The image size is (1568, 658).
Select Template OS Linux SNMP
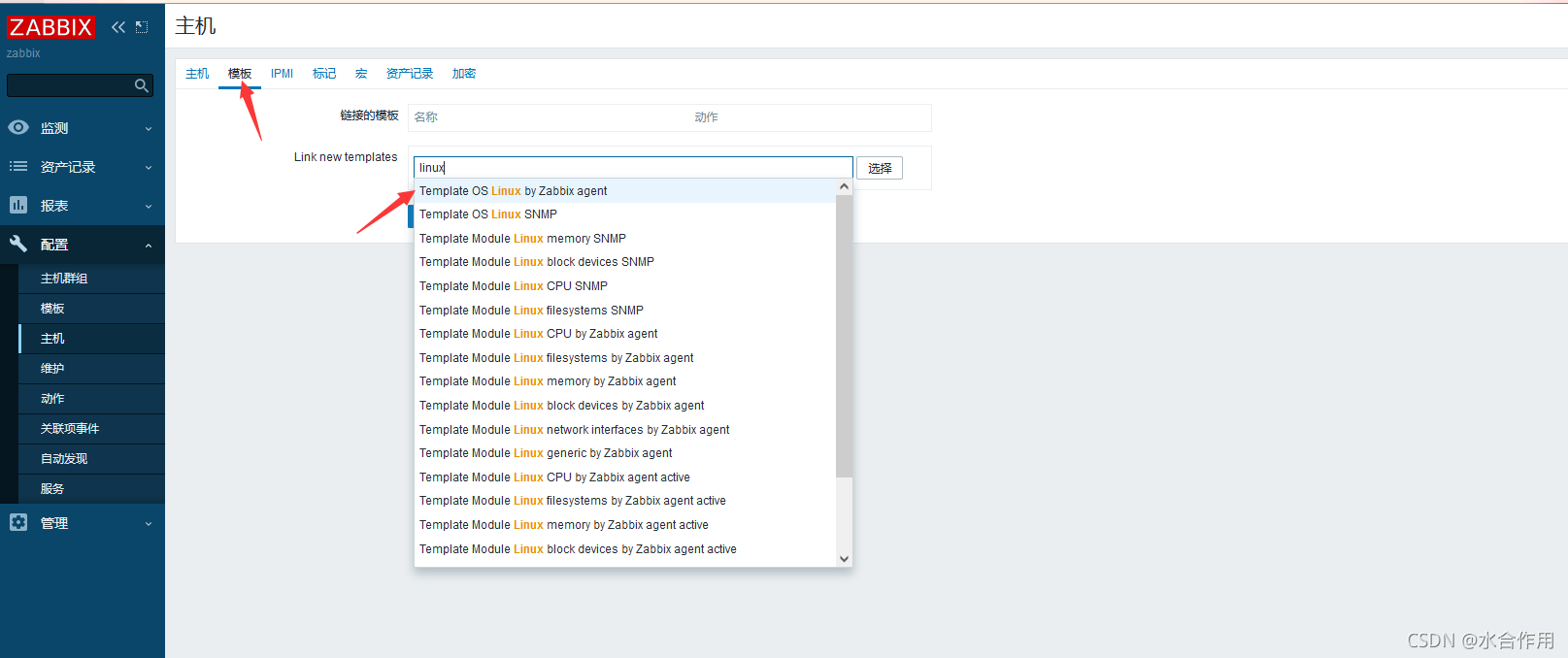(x=625, y=214)
